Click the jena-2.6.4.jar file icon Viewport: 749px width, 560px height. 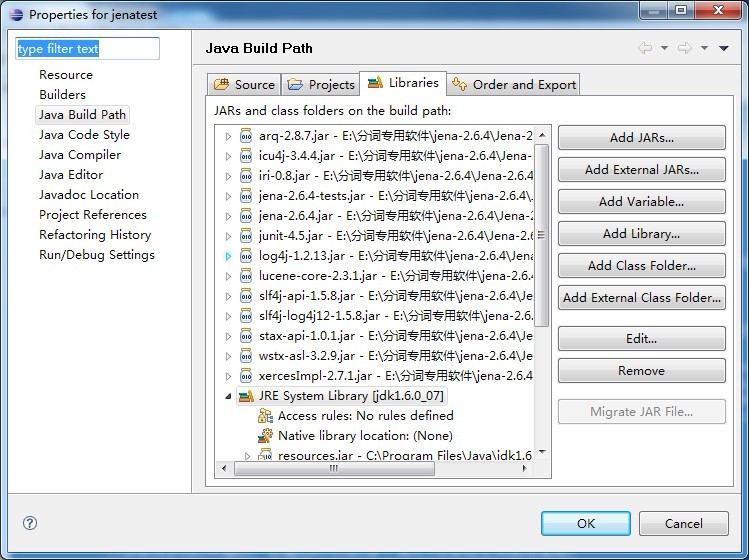click(246, 216)
